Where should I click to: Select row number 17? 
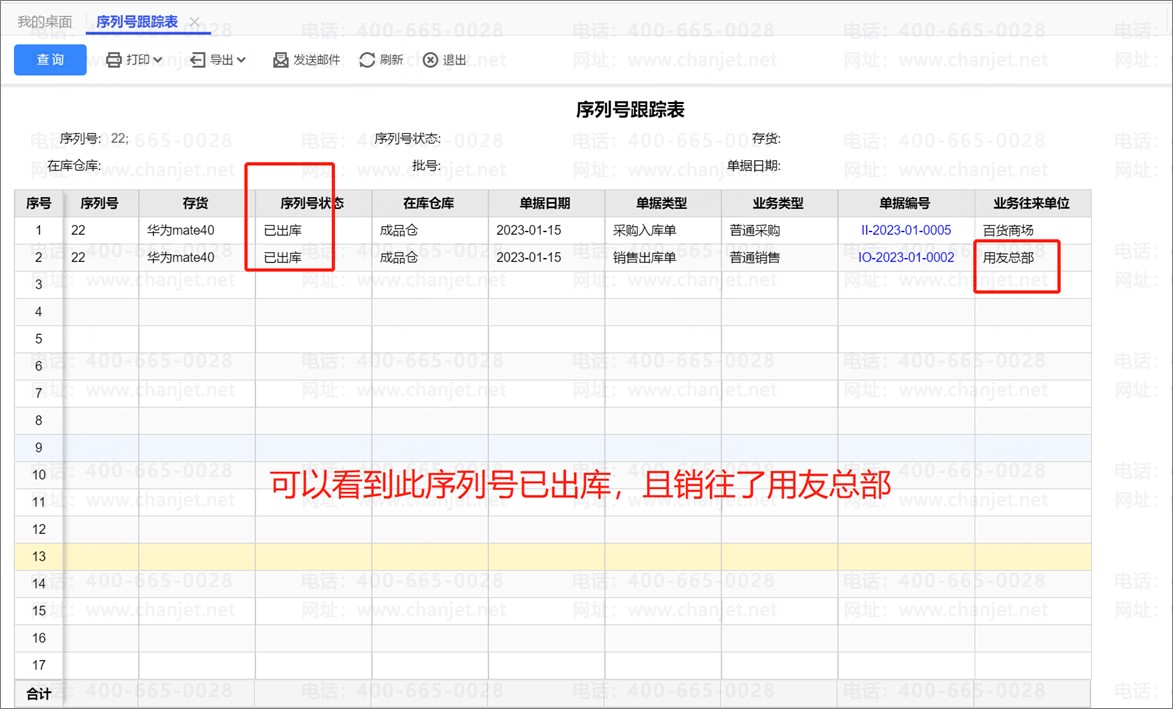[x=39, y=665]
